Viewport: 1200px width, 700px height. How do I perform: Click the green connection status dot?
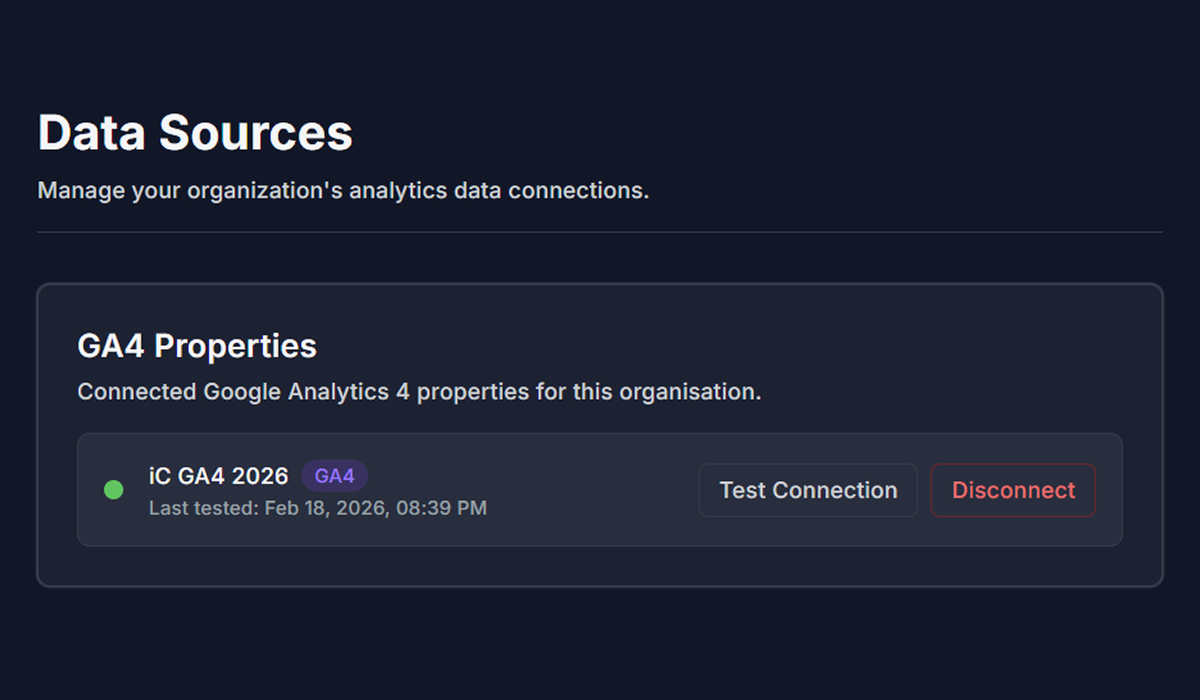(114, 490)
